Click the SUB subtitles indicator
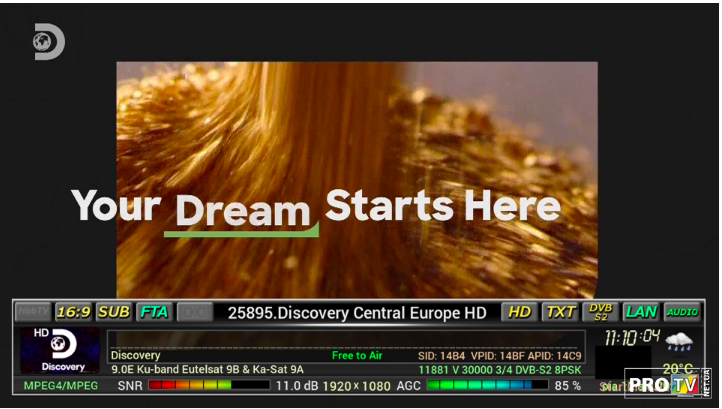Screen dimensions: 722x409 114,312
